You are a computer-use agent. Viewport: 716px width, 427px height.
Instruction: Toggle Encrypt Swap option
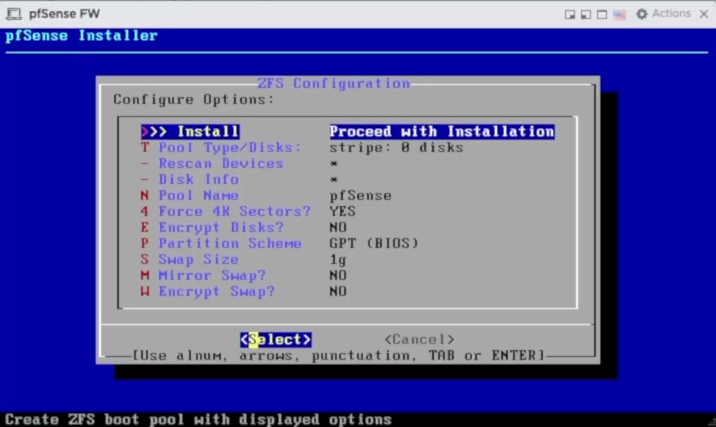pos(208,291)
